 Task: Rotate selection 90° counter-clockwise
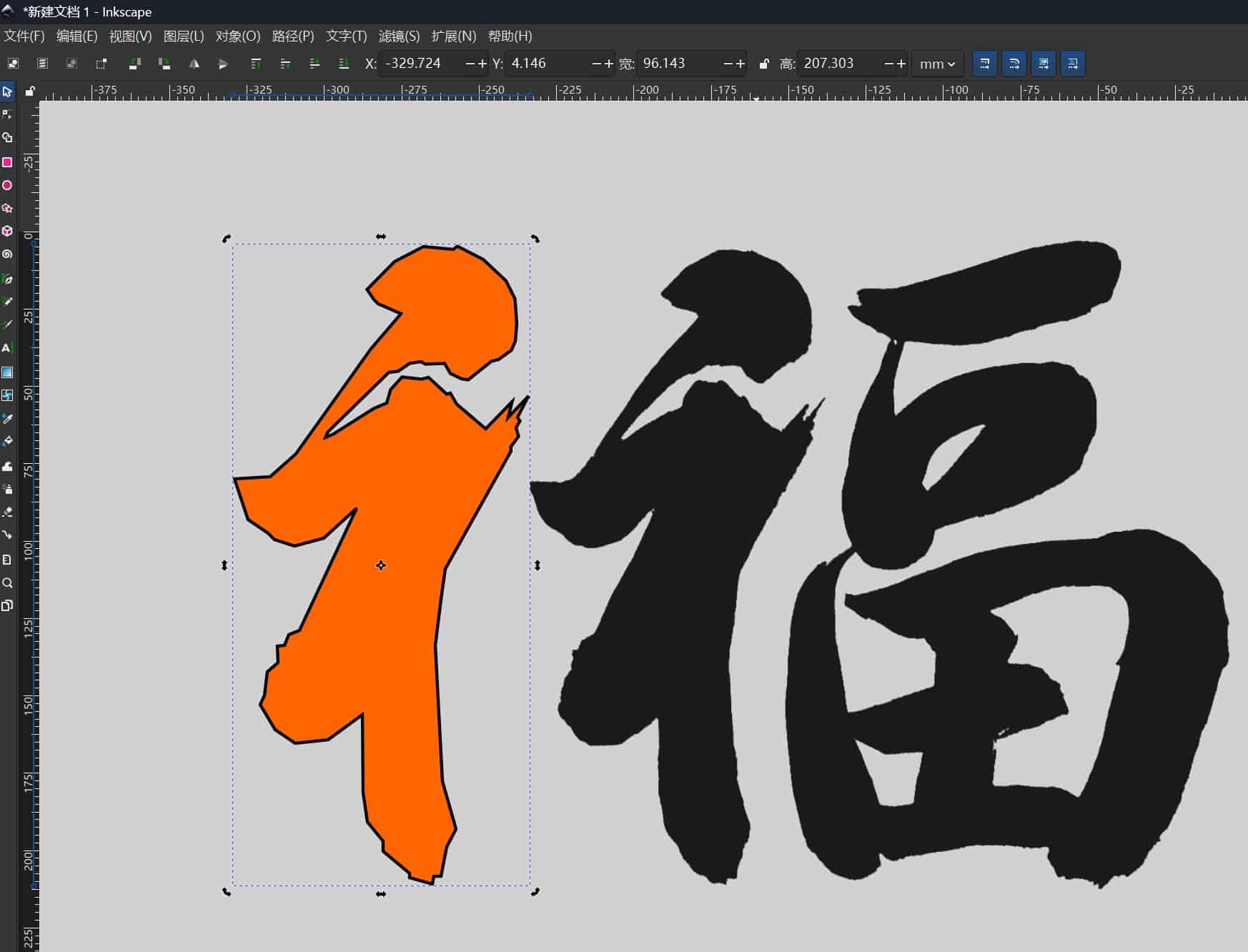click(x=134, y=64)
